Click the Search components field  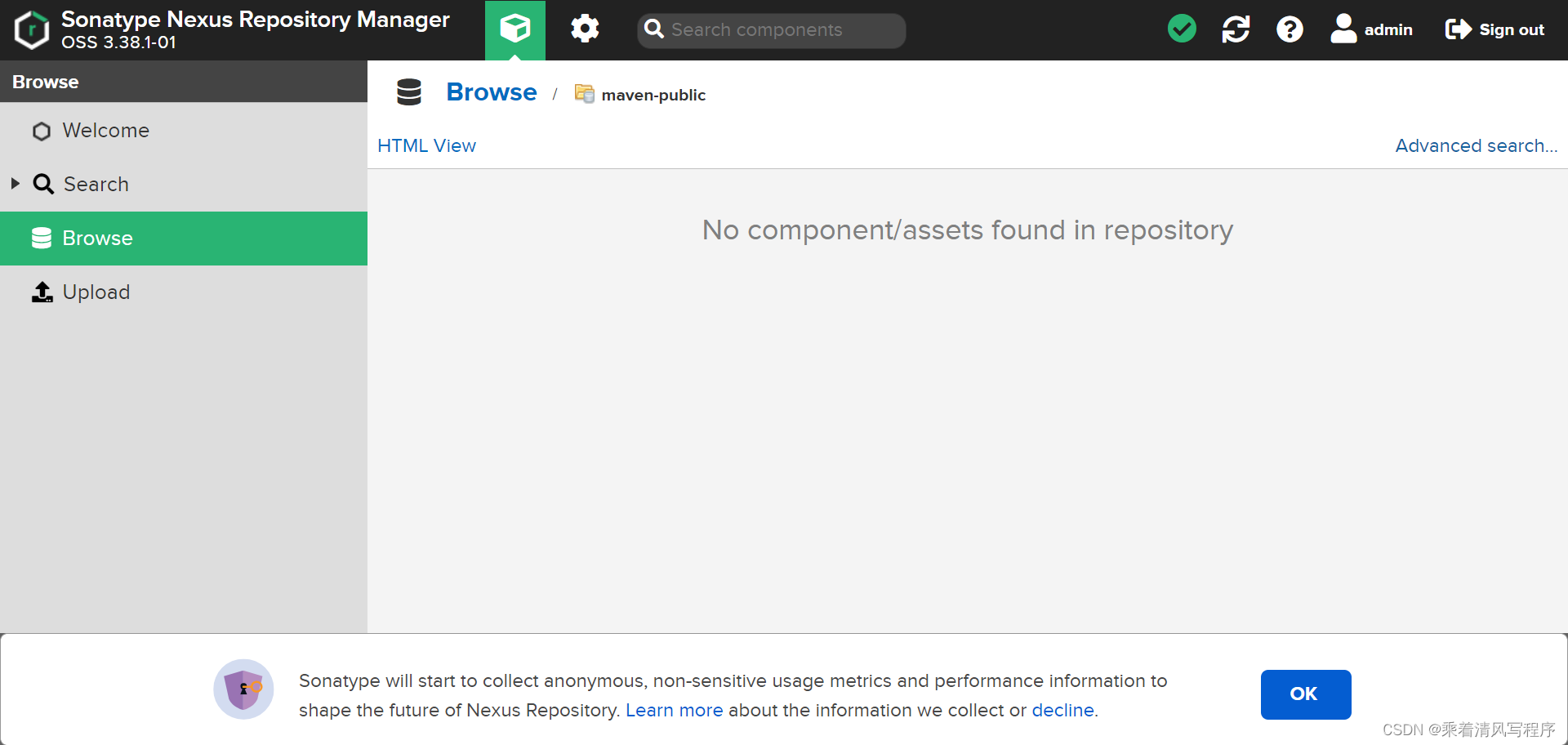click(x=772, y=30)
